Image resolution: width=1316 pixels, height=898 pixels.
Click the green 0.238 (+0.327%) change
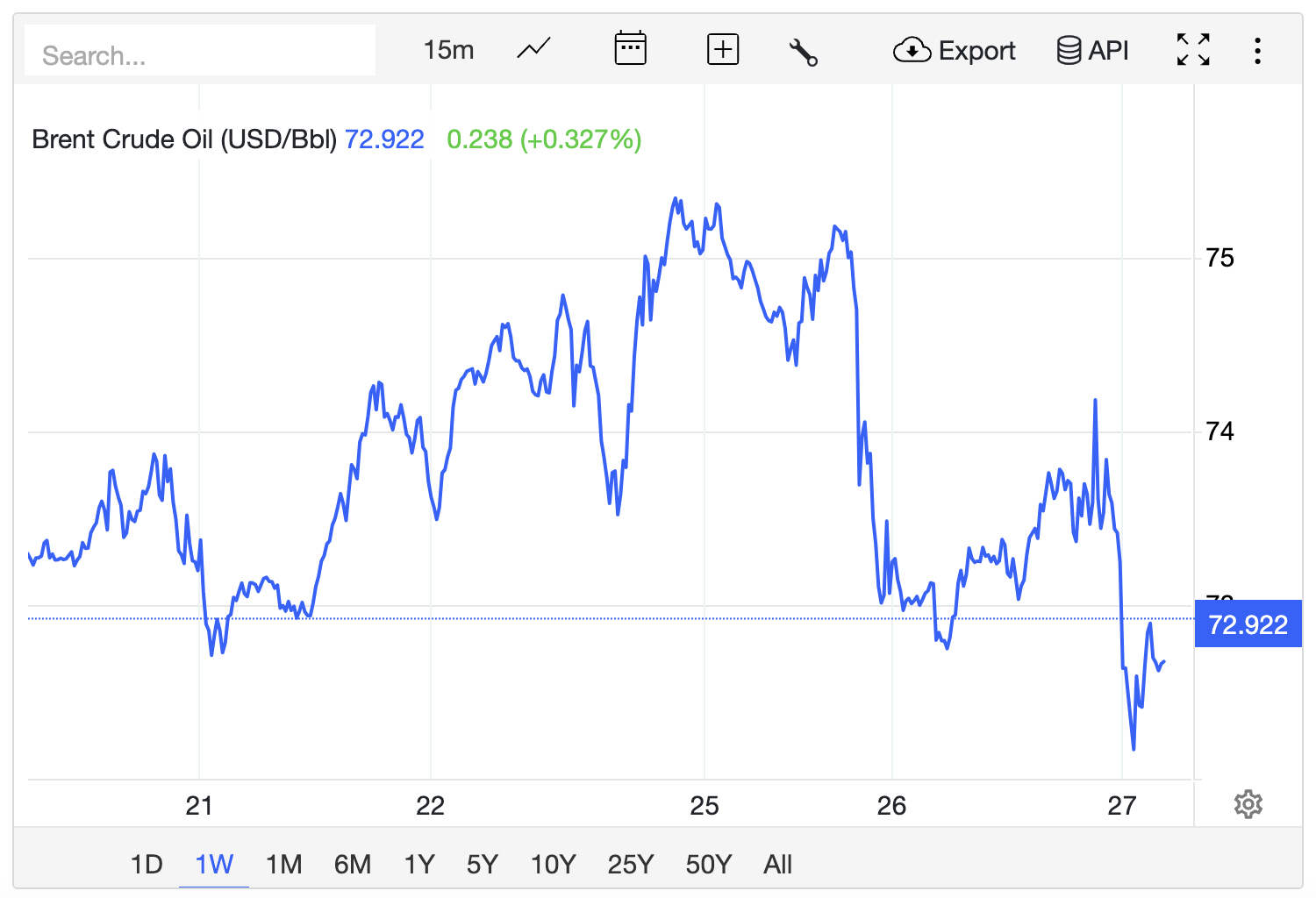544,139
